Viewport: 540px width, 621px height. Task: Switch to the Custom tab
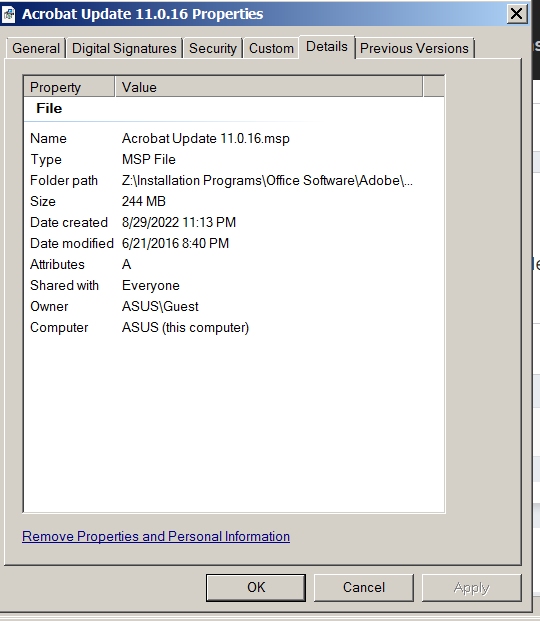[x=271, y=48]
